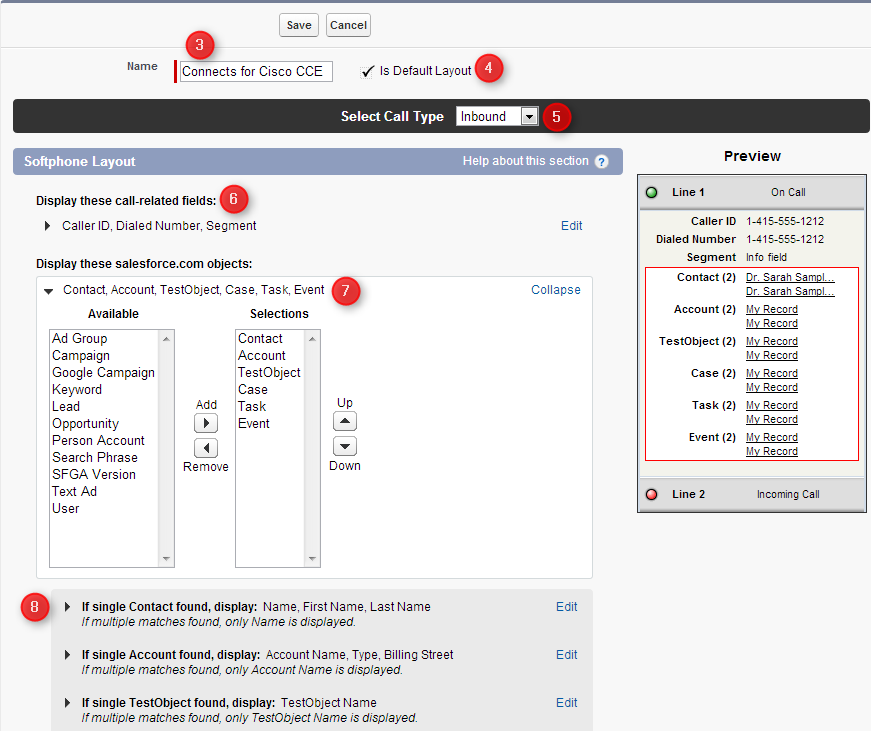
Task: Select Case in Selections list
Action: [x=253, y=389]
